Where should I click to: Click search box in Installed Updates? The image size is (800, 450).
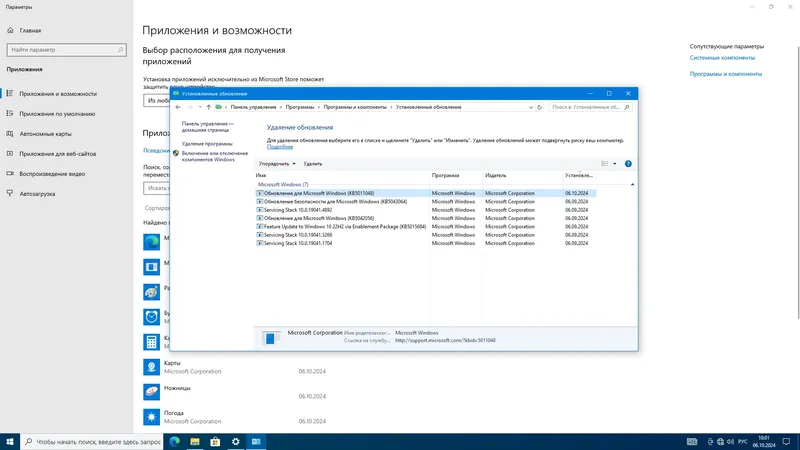590,107
